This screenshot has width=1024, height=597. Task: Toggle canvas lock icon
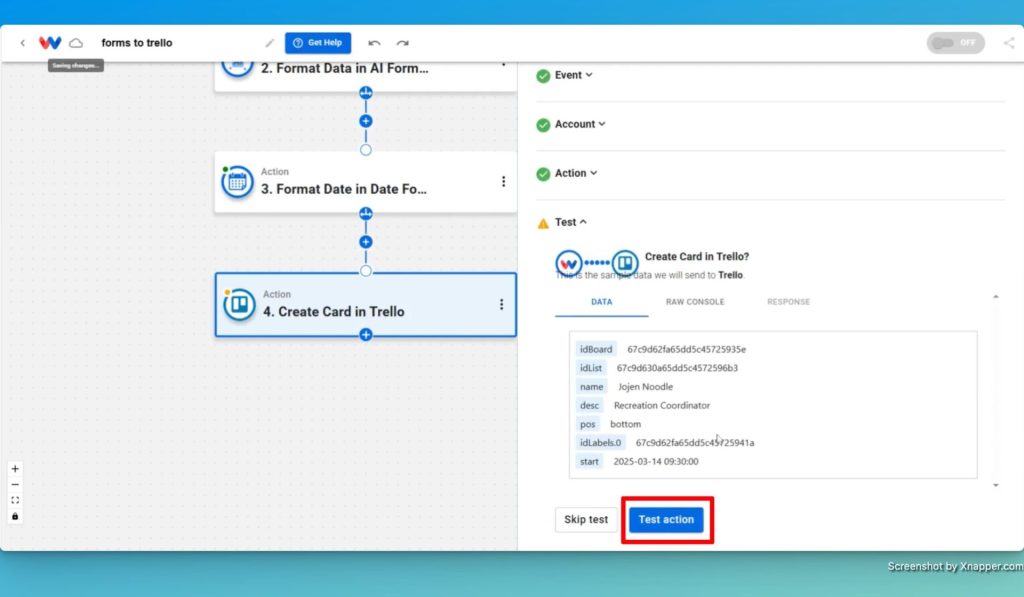[x=15, y=516]
